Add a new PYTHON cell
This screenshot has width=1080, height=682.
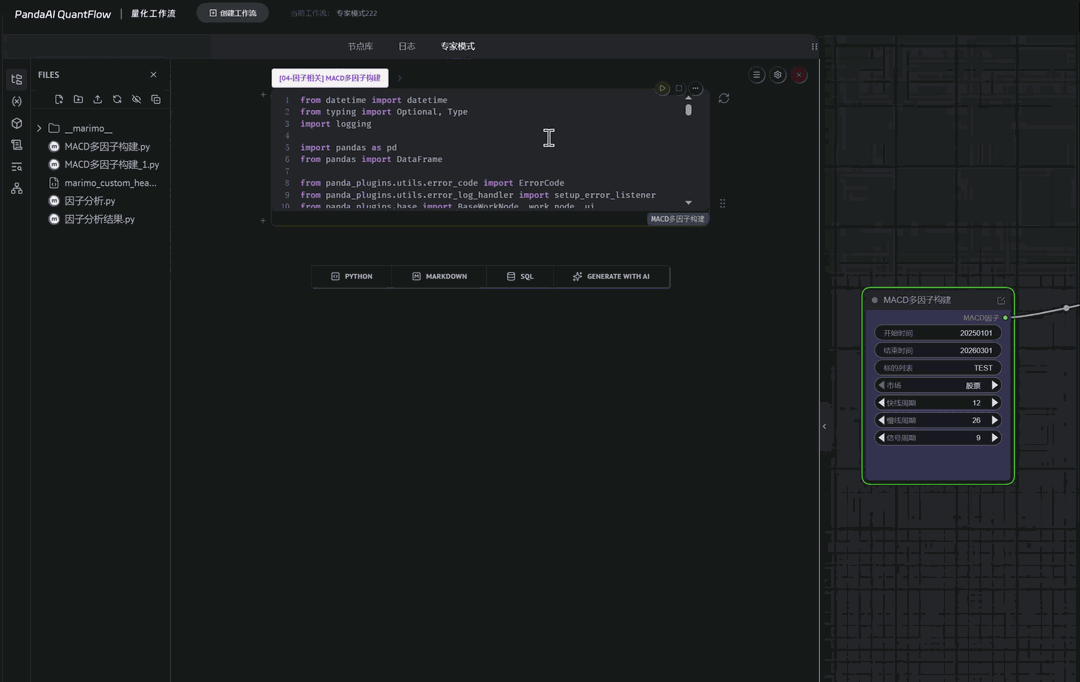[x=352, y=276]
